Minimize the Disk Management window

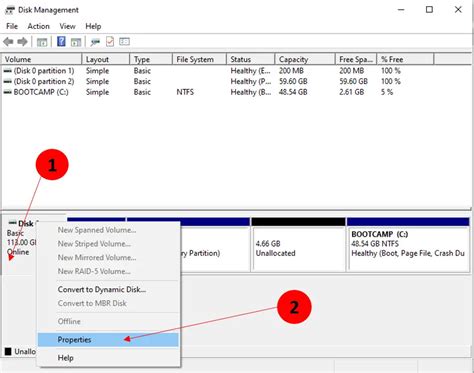[x=401, y=10]
